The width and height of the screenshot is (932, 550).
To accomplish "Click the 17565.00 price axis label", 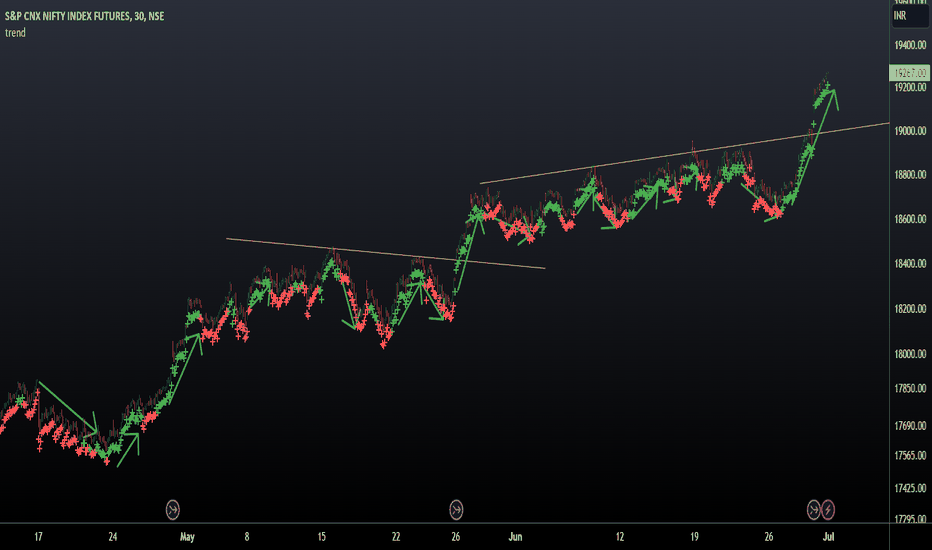I will coord(910,455).
